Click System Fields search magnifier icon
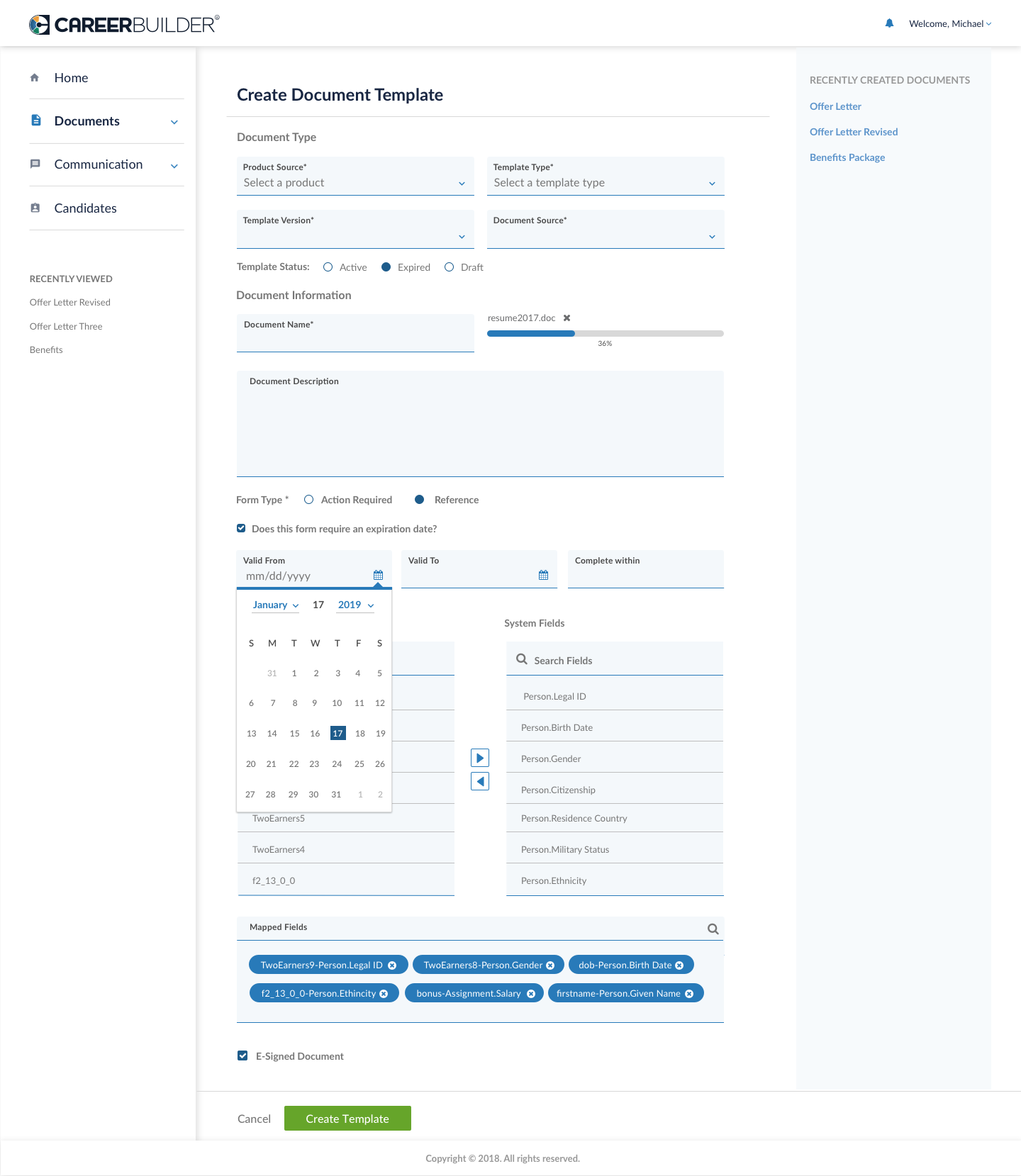This screenshot has width=1021, height=1176. pos(522,659)
